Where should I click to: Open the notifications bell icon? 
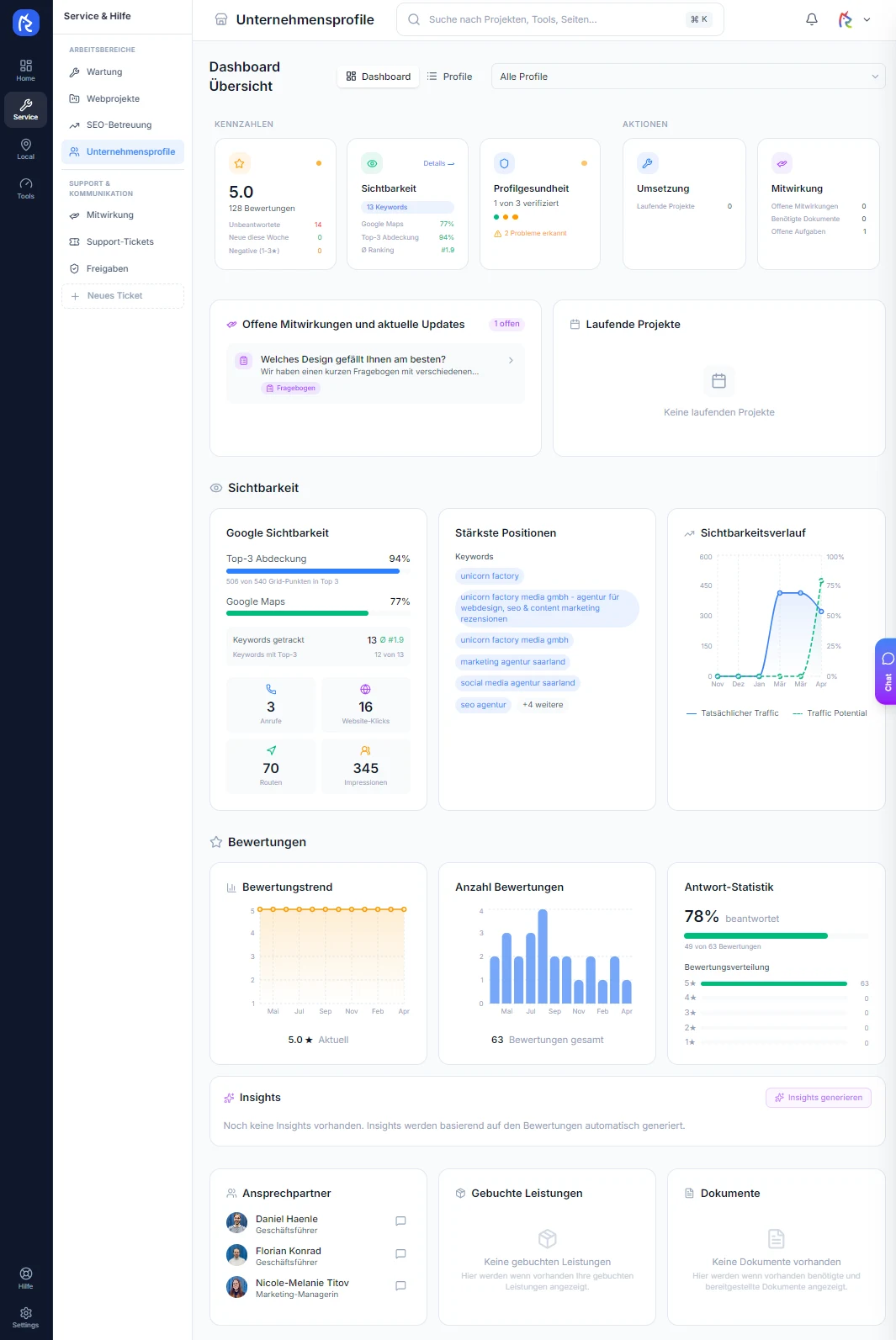pos(812,19)
